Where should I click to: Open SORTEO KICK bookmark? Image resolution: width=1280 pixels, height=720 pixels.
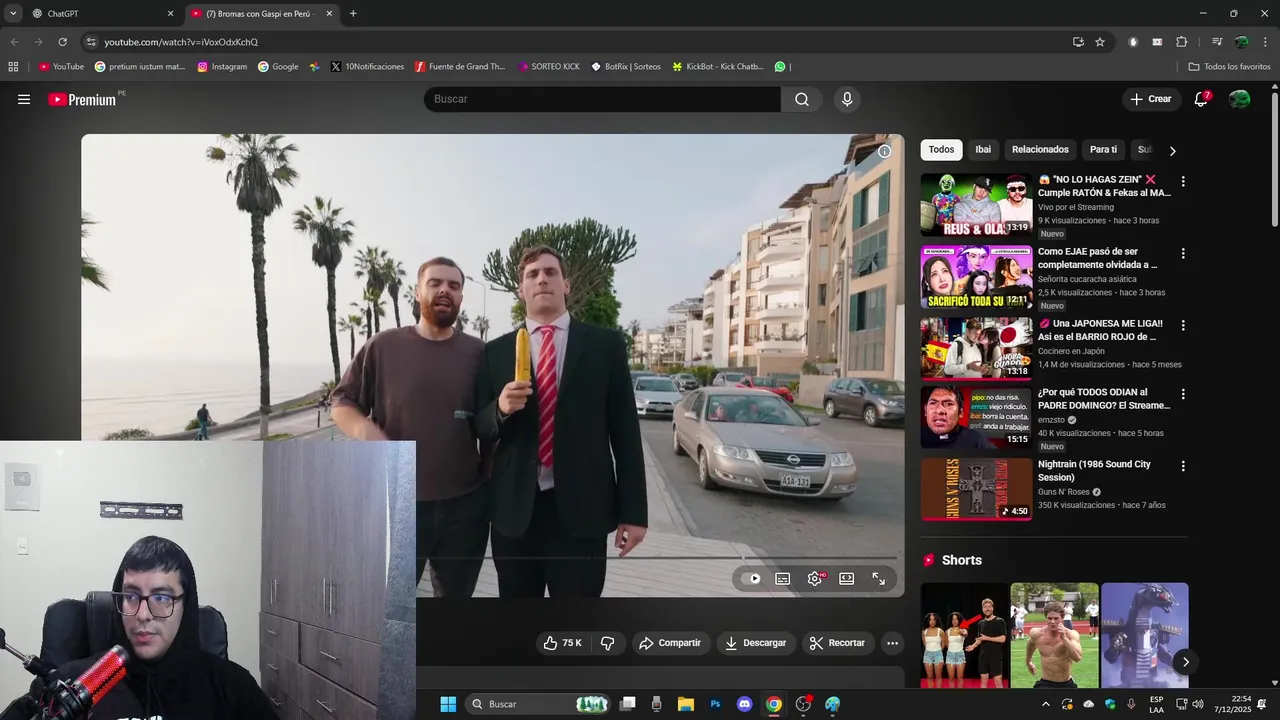point(549,67)
